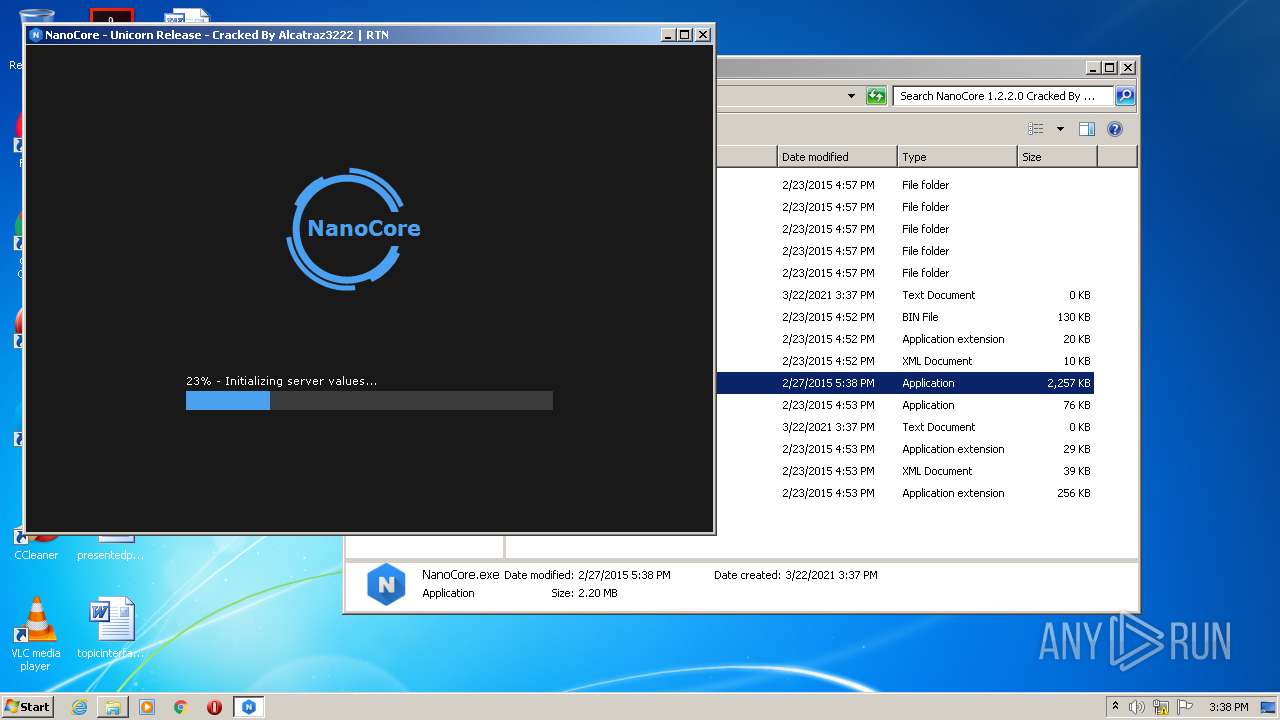Screen dimensions: 1280x720
Task: Sort by Size column header
Action: click(1057, 157)
